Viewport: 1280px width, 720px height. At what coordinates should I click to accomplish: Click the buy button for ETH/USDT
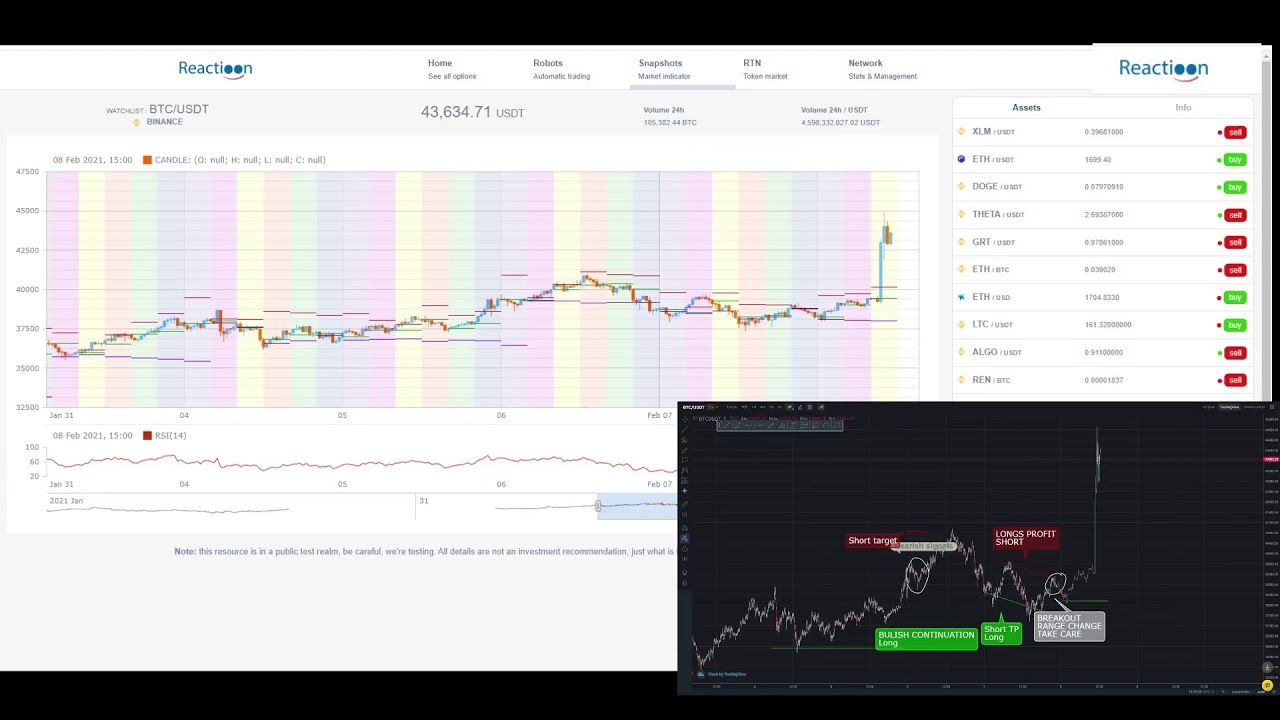[x=1235, y=159]
